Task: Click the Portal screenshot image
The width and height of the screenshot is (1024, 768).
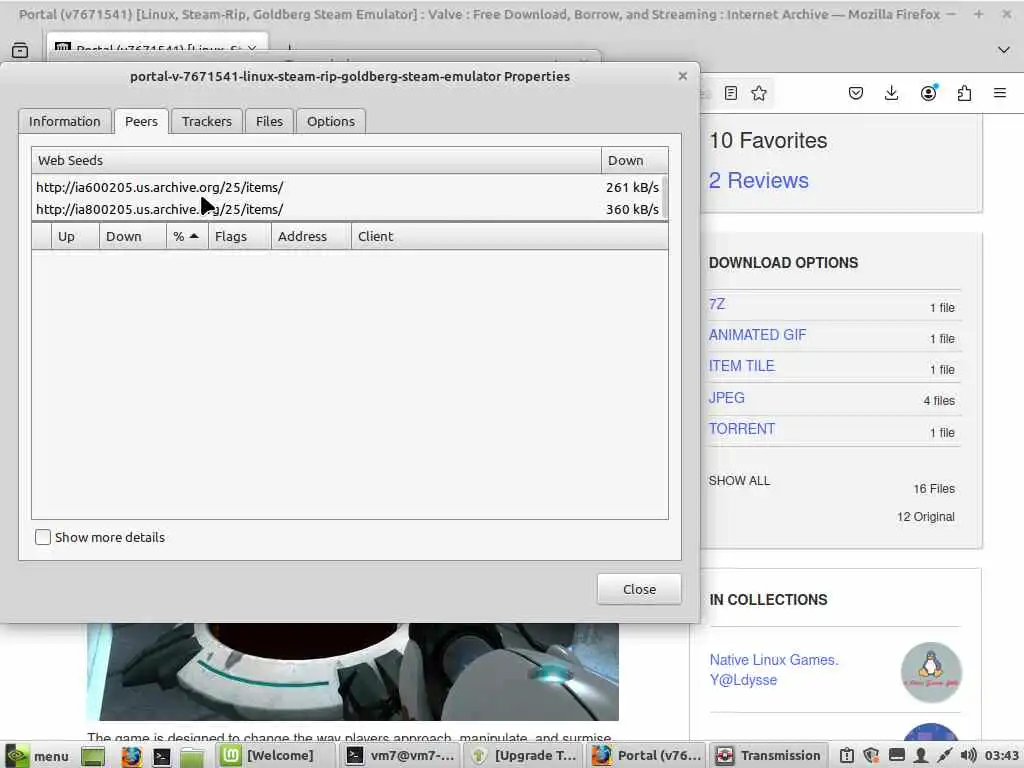Action: (x=353, y=671)
